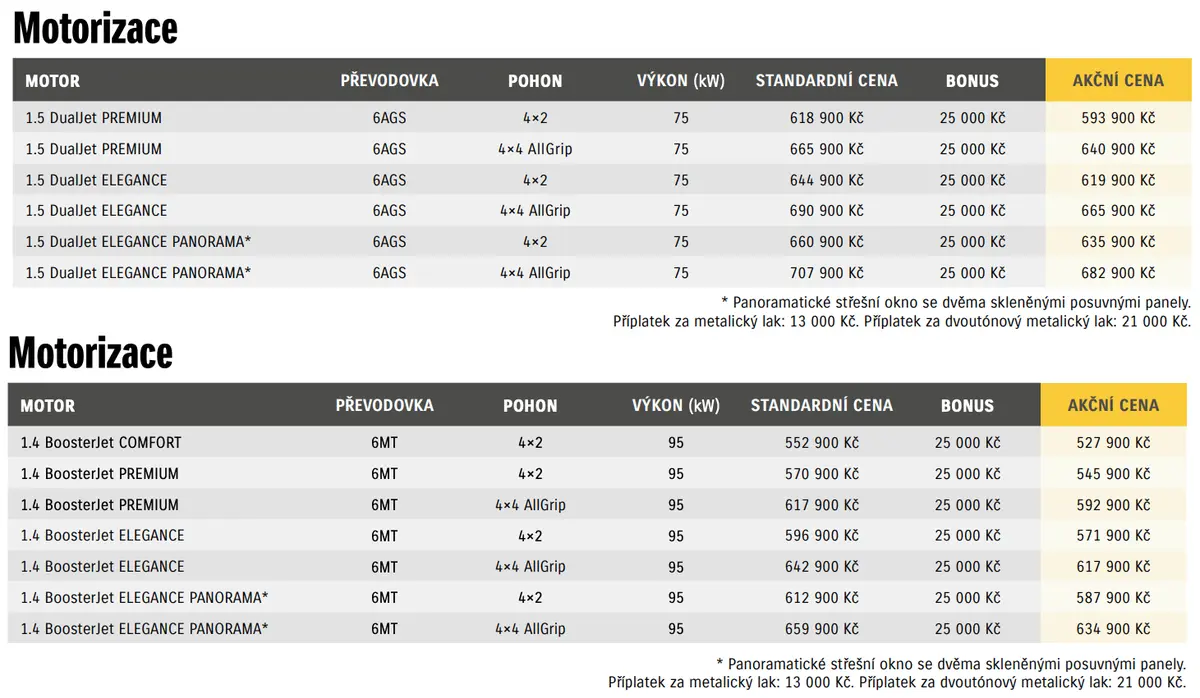1200x698 pixels.
Task: Click STANDARDNÍ CENA header in top table
Action: [x=826, y=81]
